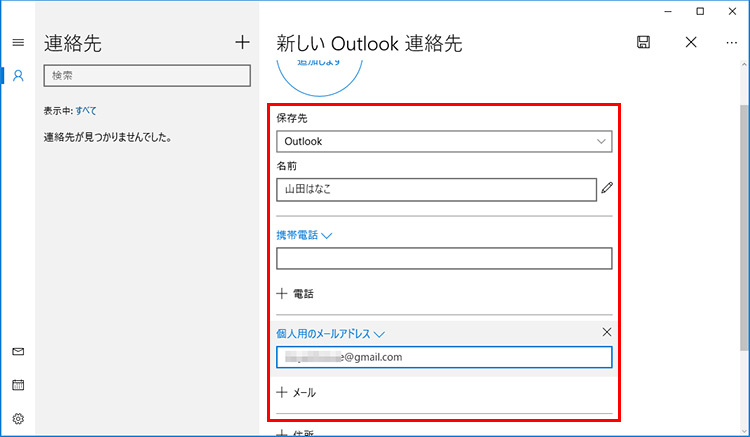Image resolution: width=750 pixels, height=437 pixels.
Task: Add another email with メール button
Action: 296,393
